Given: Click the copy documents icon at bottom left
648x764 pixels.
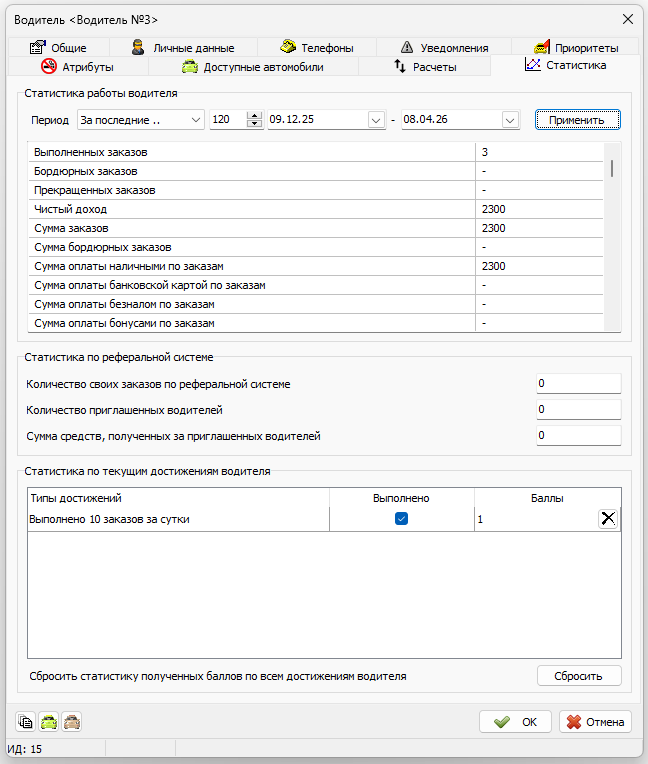Looking at the screenshot, I should point(25,722).
